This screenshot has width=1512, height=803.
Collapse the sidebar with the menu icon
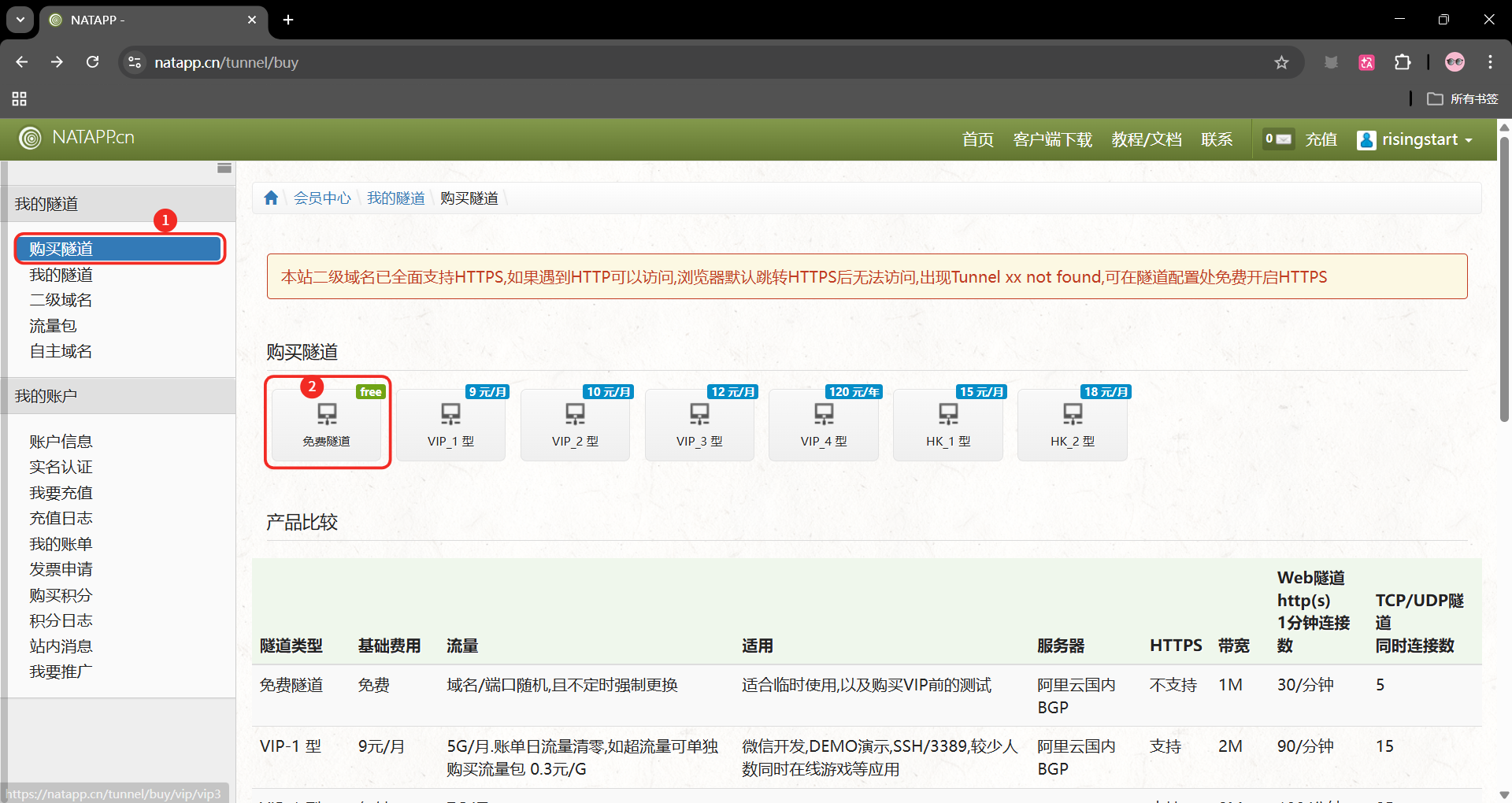coord(224,168)
